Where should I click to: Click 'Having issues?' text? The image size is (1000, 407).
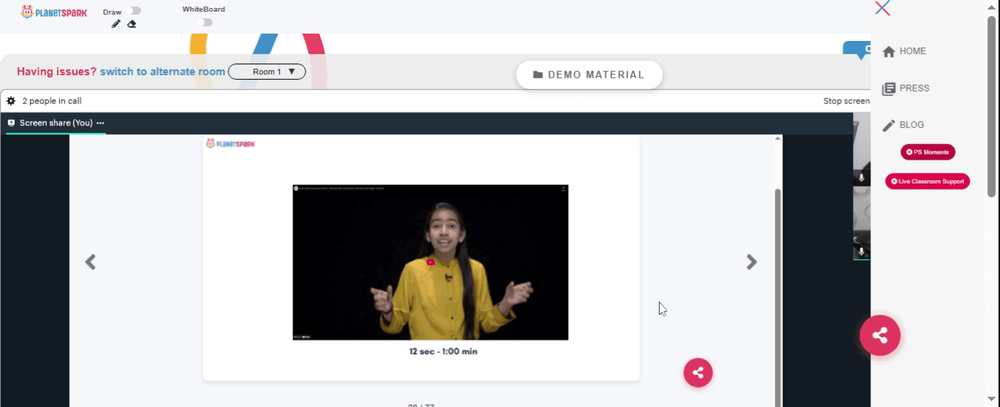pos(57,71)
